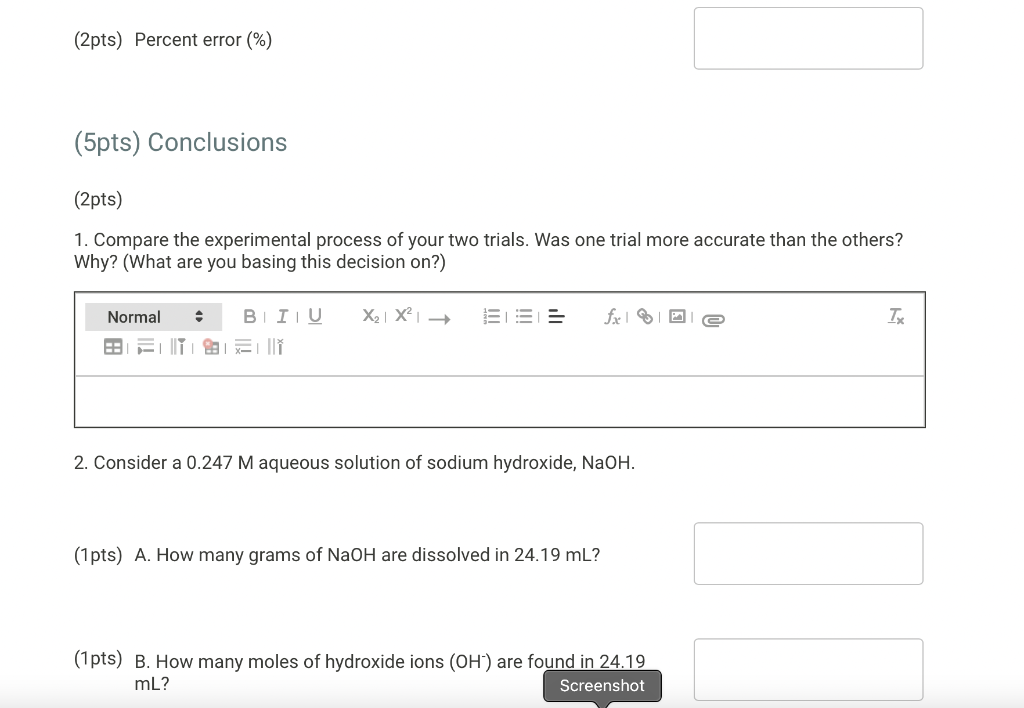The image size is (1024, 708).
Task: Toggle underline formatting
Action: 314,316
